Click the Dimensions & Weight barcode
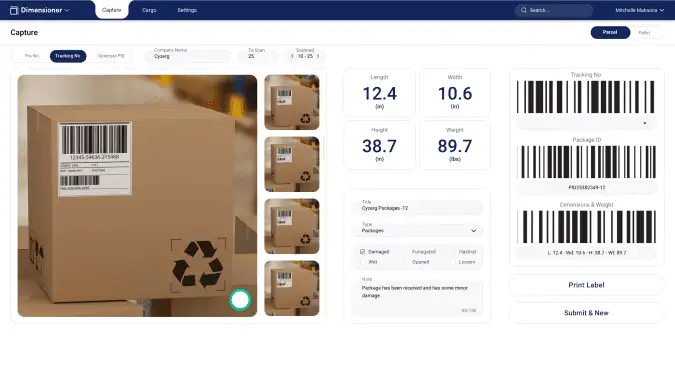The height and width of the screenshot is (373, 675). [586, 227]
